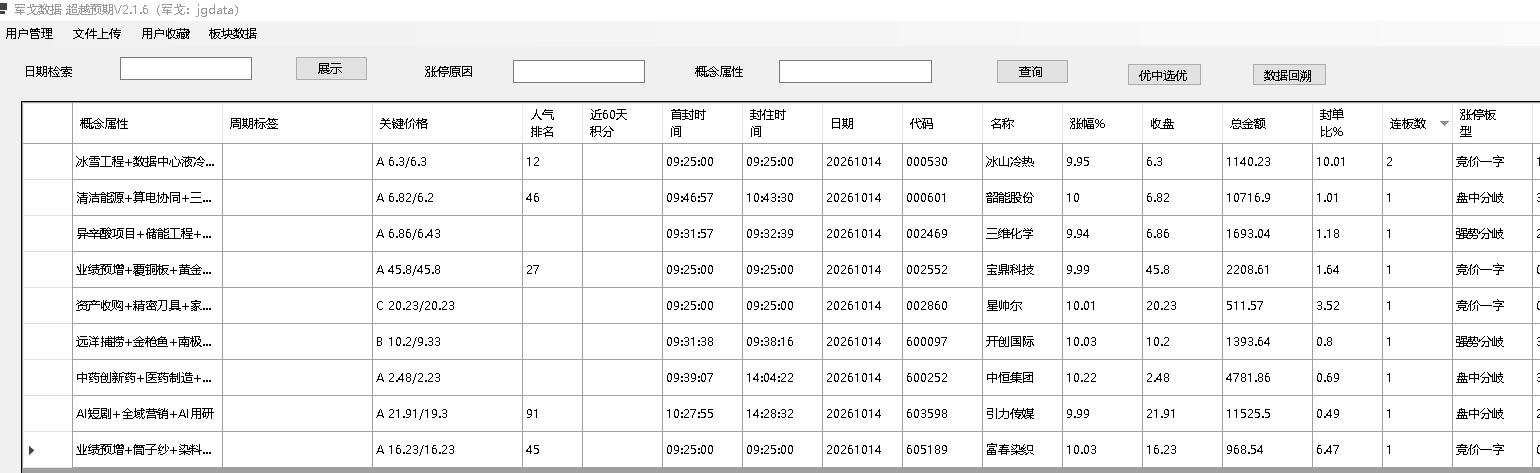1540x473 pixels.
Task: Sort by 封单比% column header
Action: (1347, 124)
